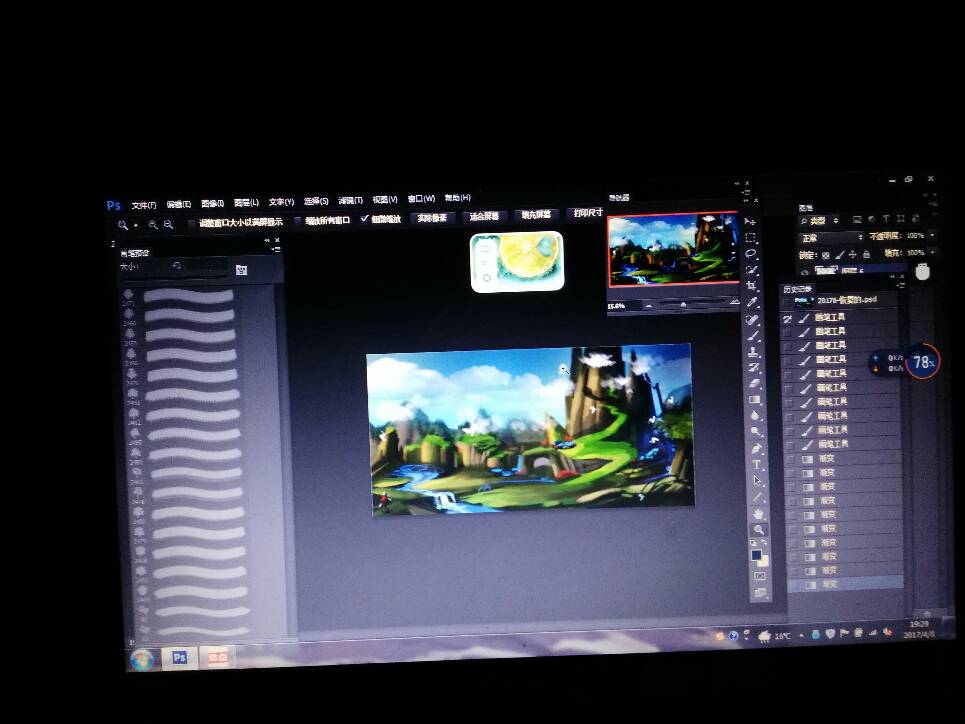This screenshot has width=965, height=724.
Task: Select the Healing Brush tool
Action: click(x=752, y=319)
